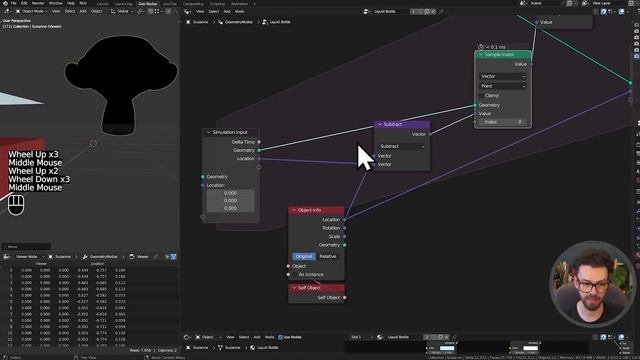The width and height of the screenshot is (640, 360).
Task: Click Suzanne in node editor breadcrumb
Action: click(x=200, y=22)
